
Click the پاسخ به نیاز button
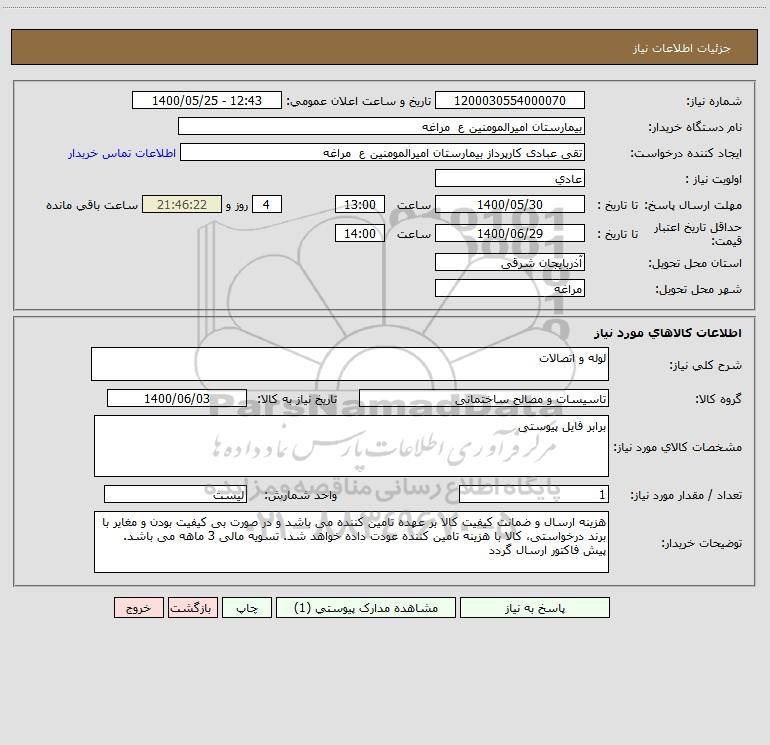pyautogui.click(x=534, y=607)
